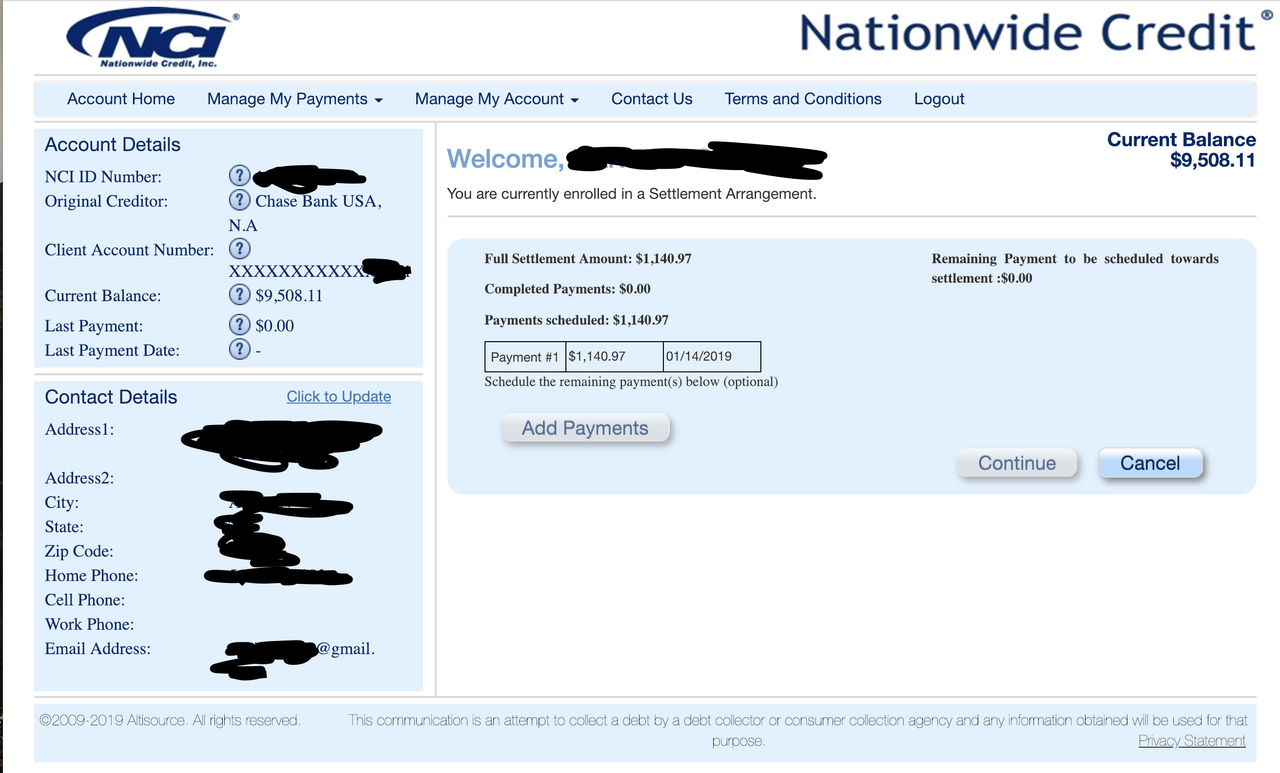The image size is (1280, 773).
Task: View Terms and Conditions
Action: pyautogui.click(x=802, y=99)
